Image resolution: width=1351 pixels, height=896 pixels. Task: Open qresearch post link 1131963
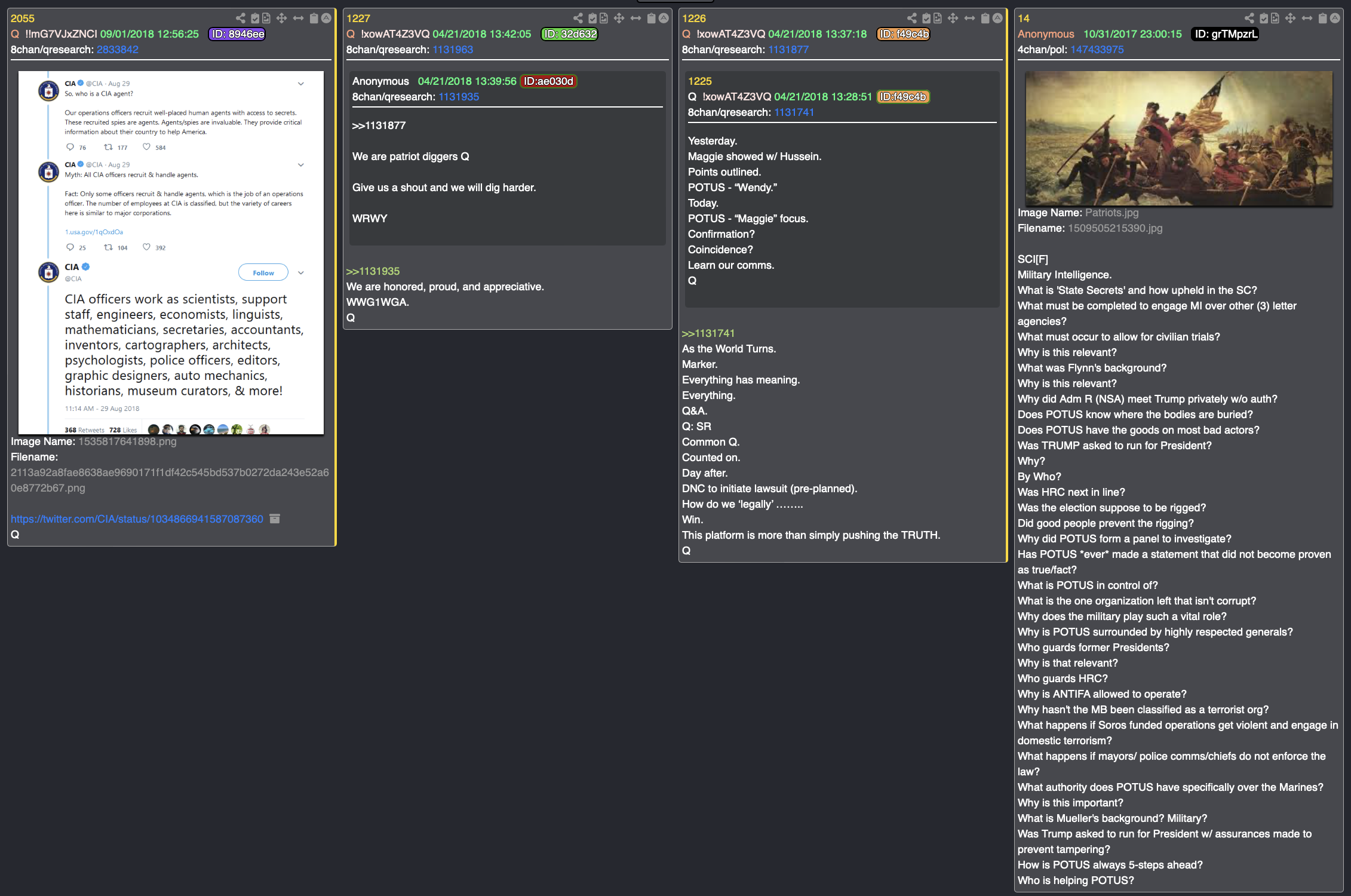(453, 50)
